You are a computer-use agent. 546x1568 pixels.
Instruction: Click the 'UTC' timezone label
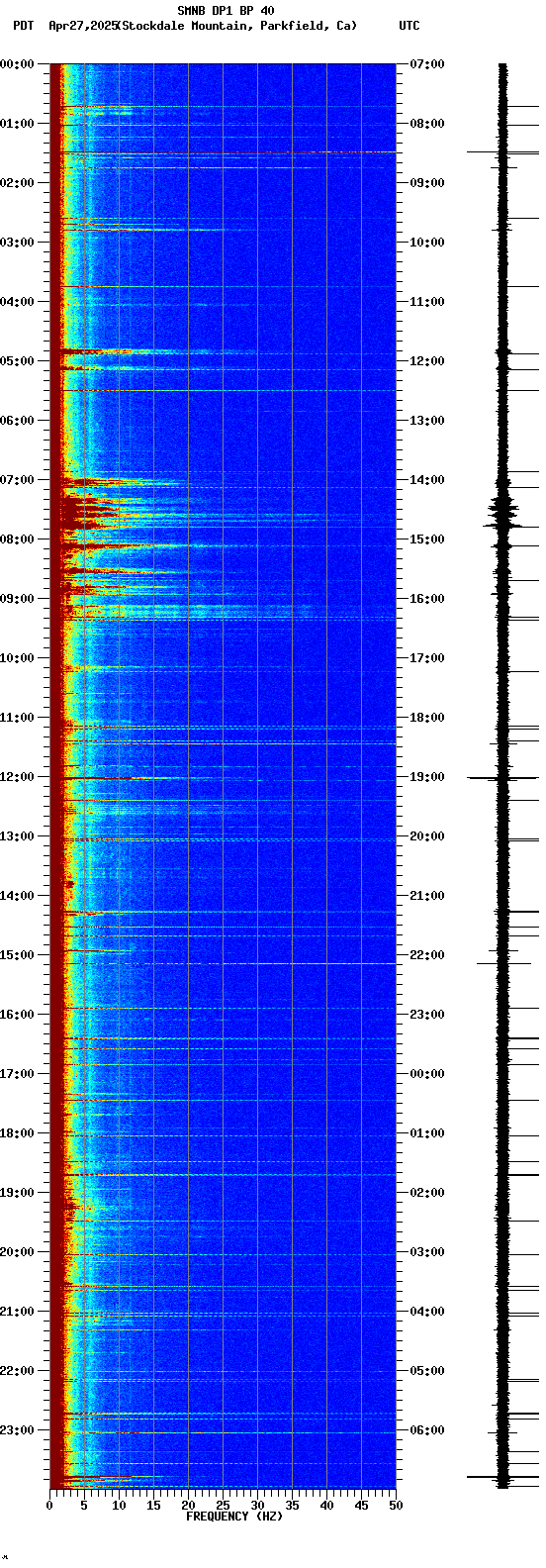[x=409, y=26]
